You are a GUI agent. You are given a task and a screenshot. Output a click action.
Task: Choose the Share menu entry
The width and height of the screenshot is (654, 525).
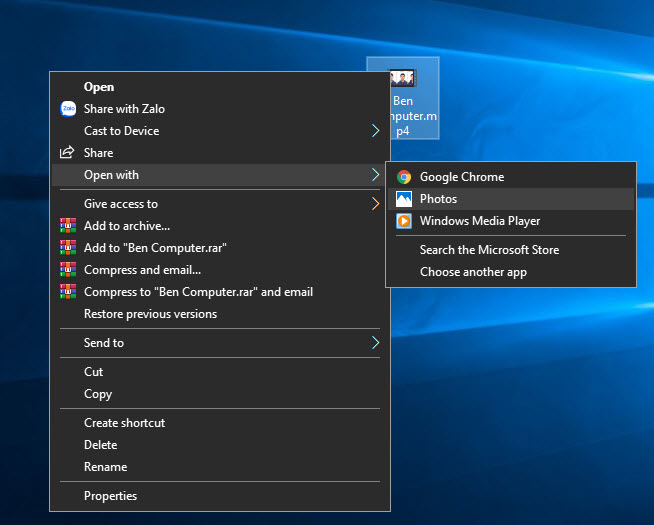point(220,153)
